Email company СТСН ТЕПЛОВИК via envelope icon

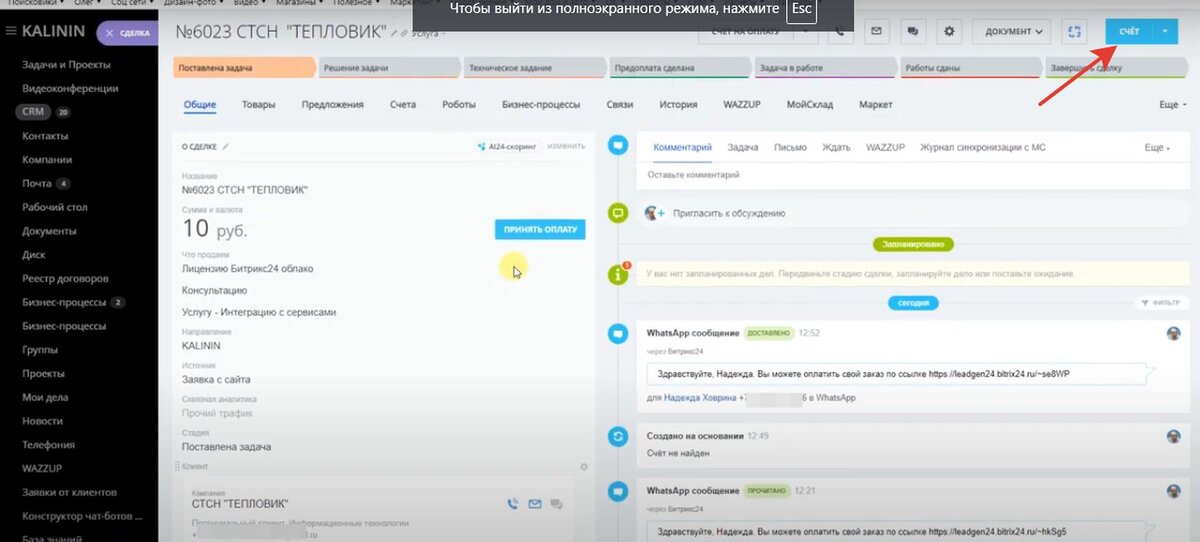click(535, 504)
